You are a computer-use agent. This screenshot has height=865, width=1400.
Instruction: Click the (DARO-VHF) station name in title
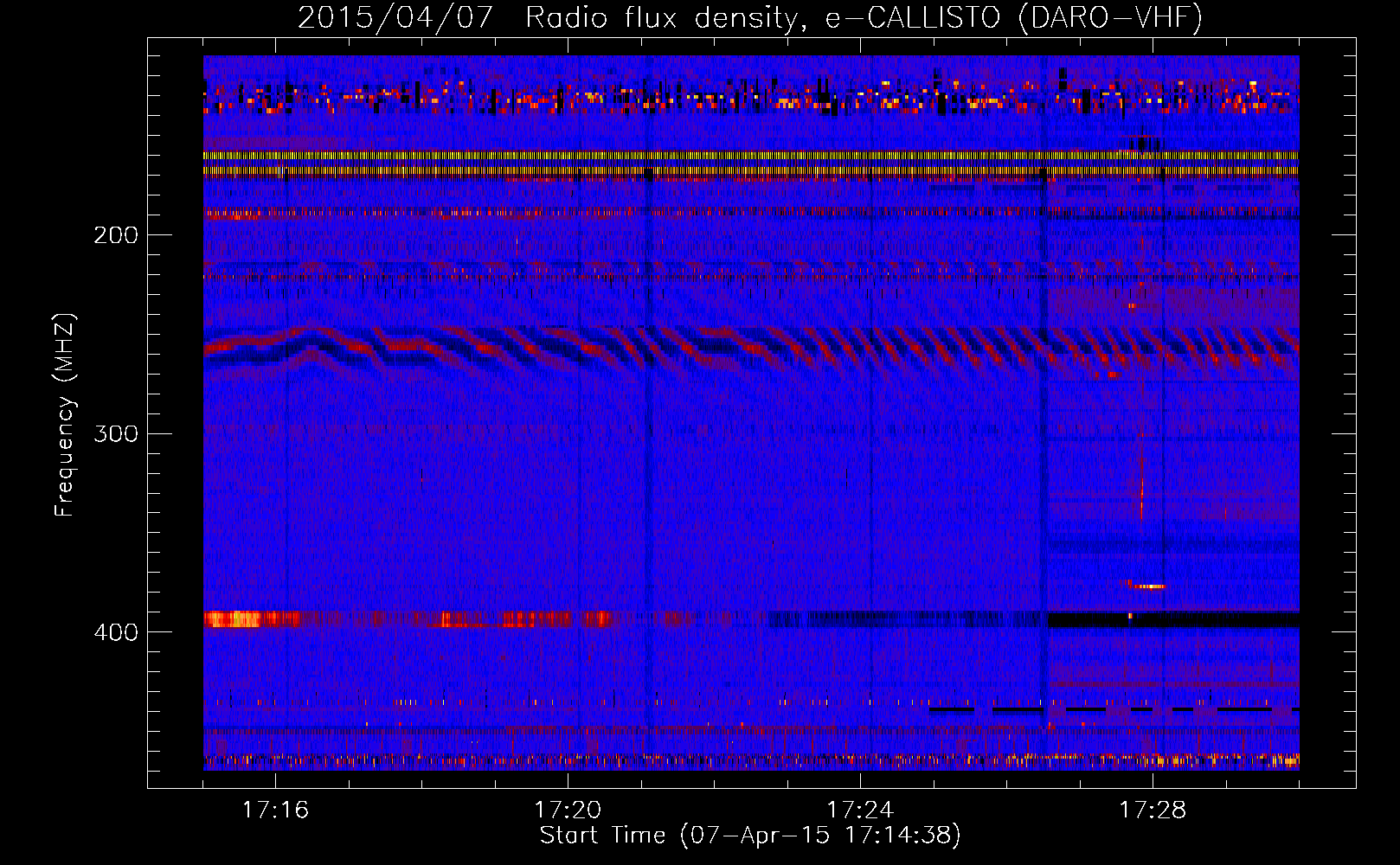[x=1110, y=17]
